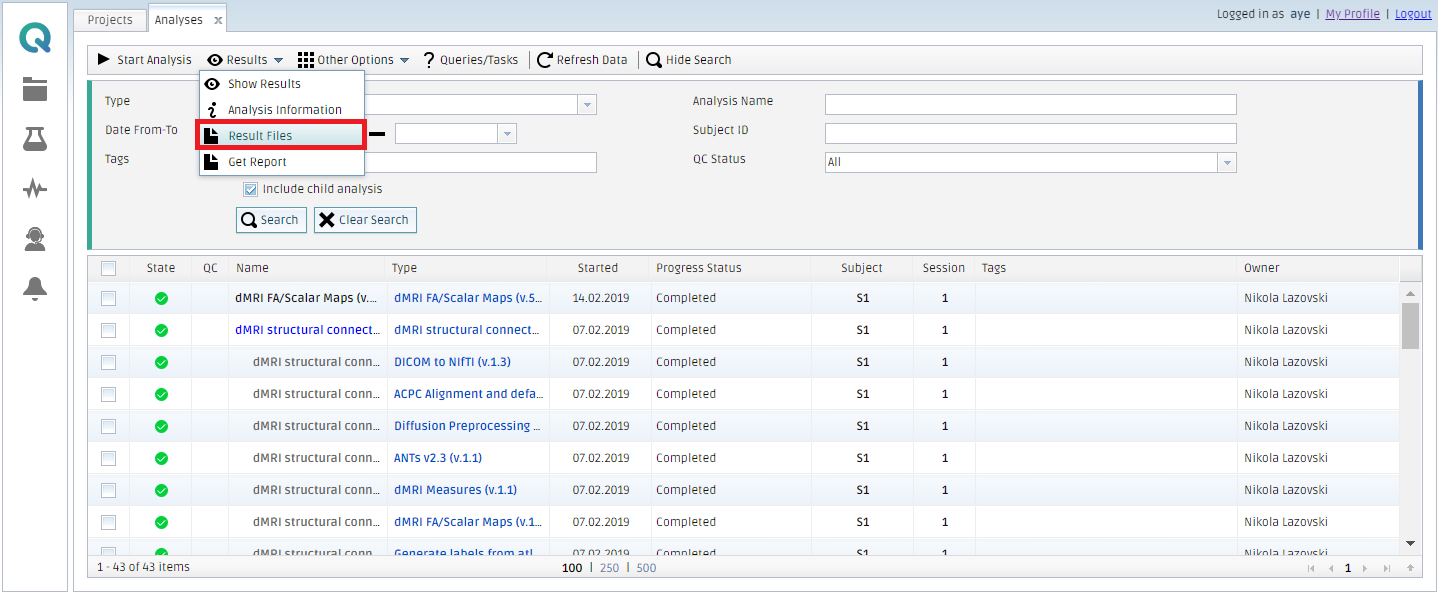1438x593 pixels.
Task: Check the ANTs v2.3 row checkbox
Action: [108, 458]
